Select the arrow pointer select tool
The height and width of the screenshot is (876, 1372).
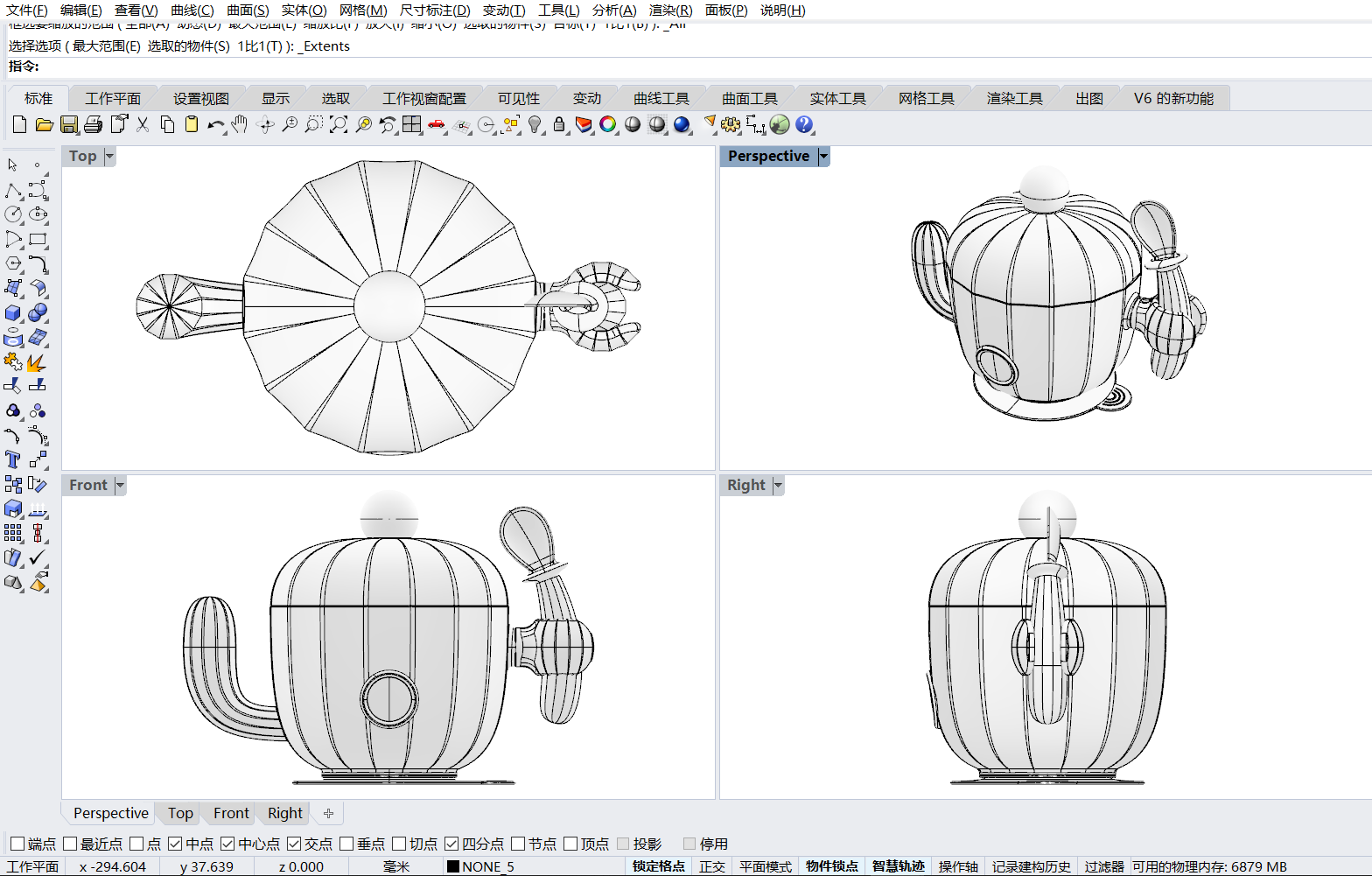coord(13,165)
